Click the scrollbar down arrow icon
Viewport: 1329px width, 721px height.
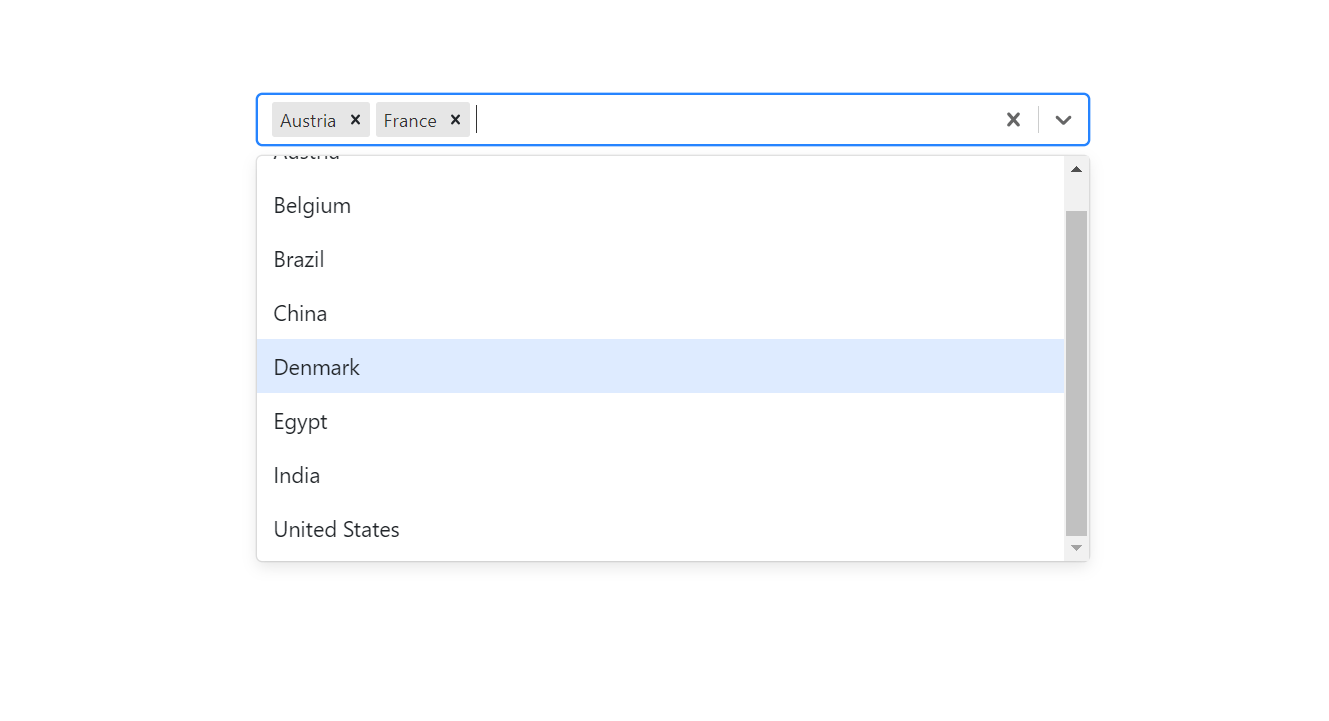point(1076,547)
